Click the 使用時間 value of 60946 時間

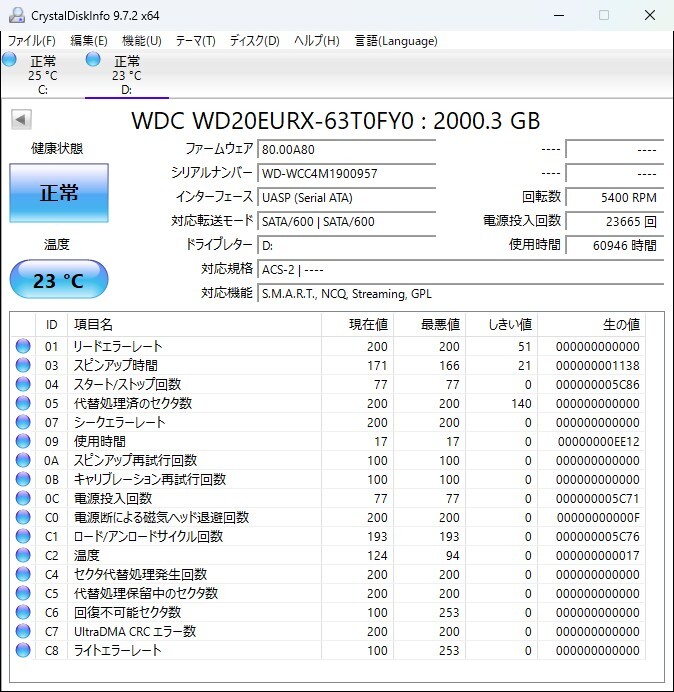[x=614, y=245]
